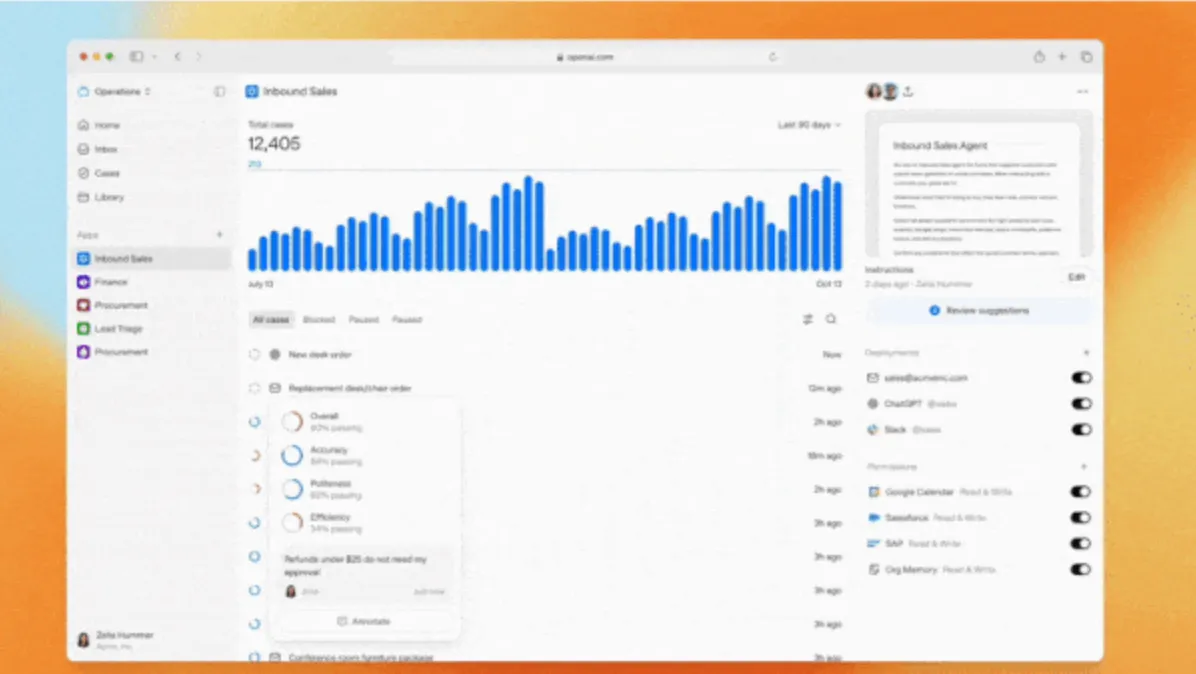Click the Annotate button
Image resolution: width=1196 pixels, height=674 pixels.
click(x=365, y=621)
